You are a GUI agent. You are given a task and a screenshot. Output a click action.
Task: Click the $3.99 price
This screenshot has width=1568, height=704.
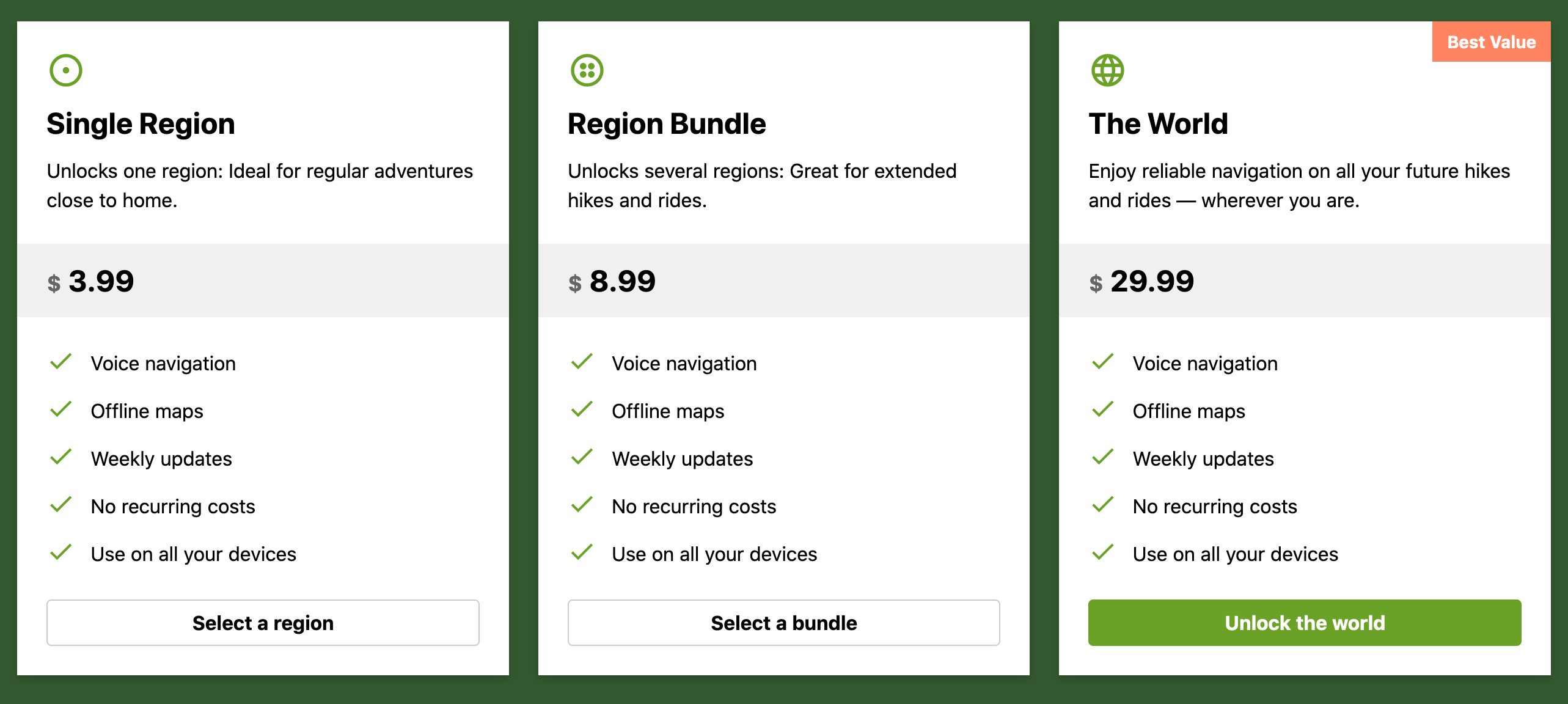tap(90, 282)
